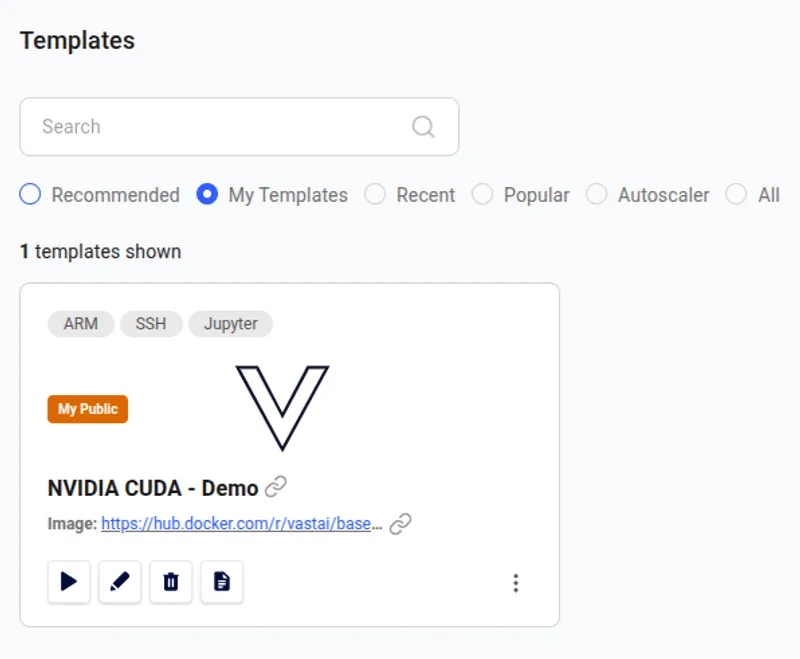Open the three-dot overflow menu on the template

[x=516, y=582]
